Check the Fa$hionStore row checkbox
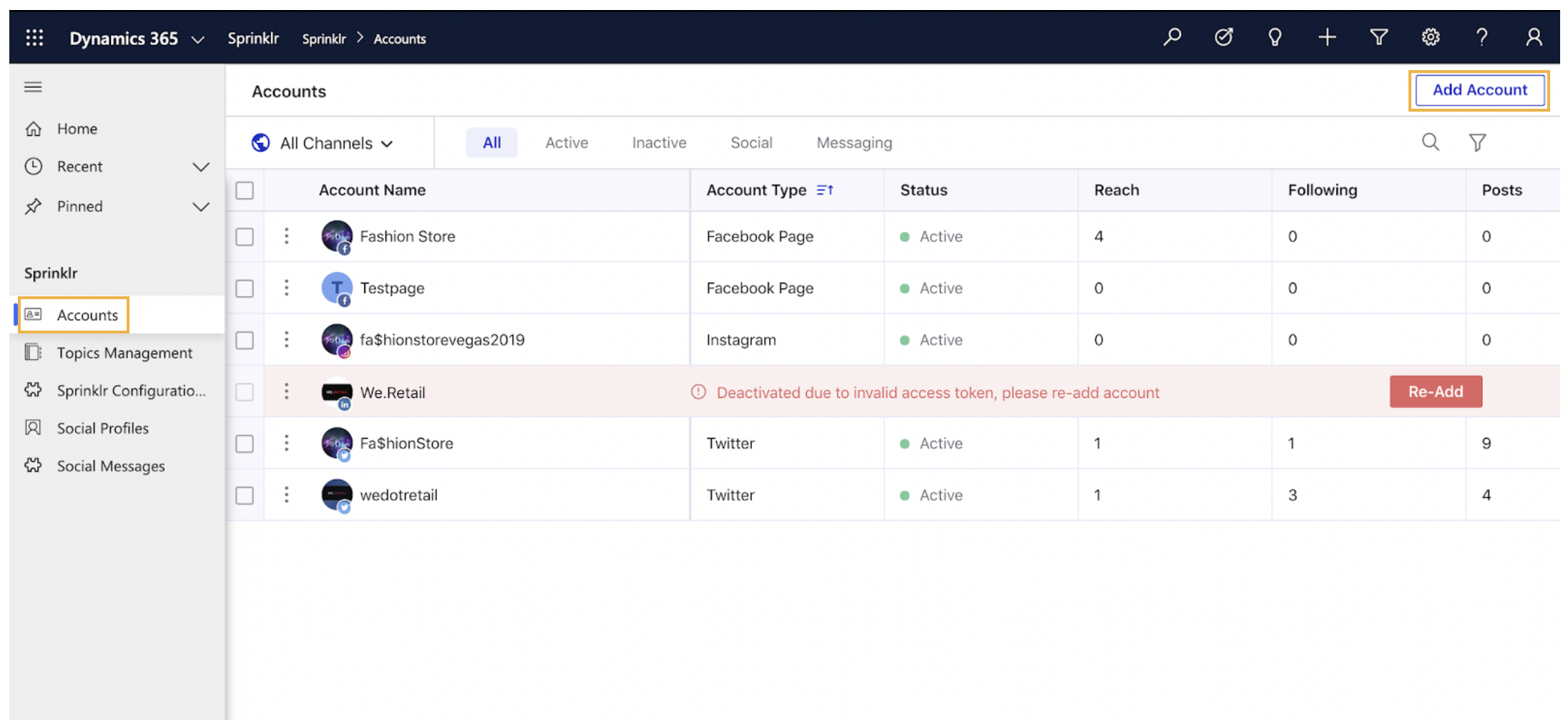 pyautogui.click(x=245, y=444)
